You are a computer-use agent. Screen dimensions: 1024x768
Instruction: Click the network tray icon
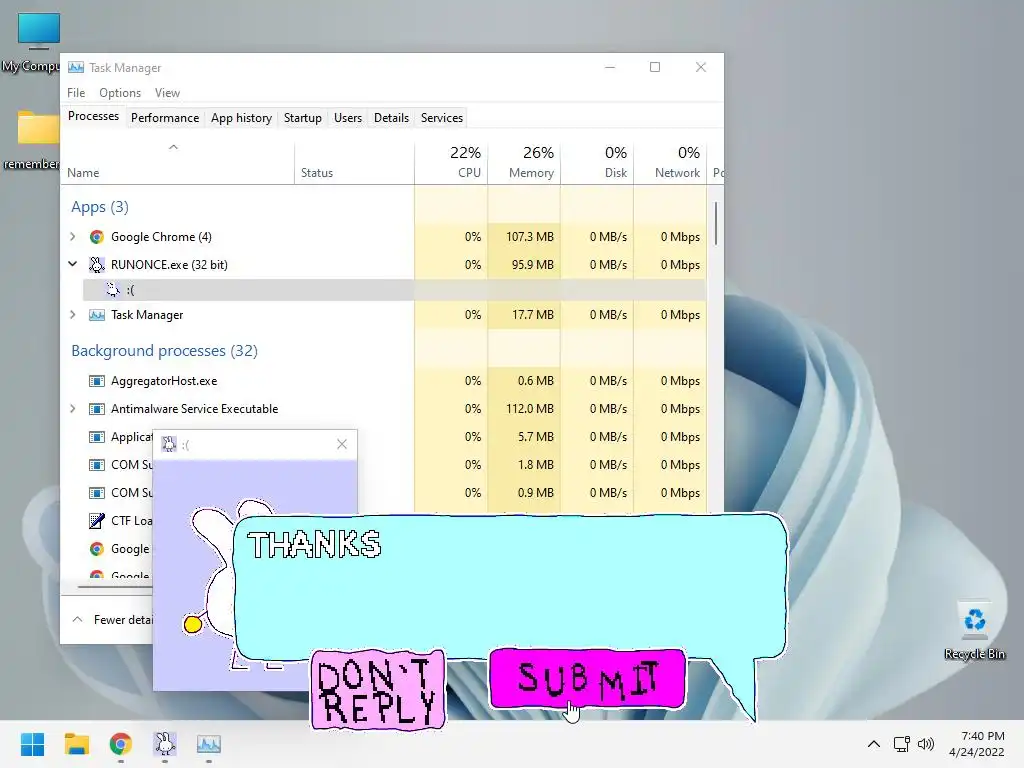click(902, 744)
